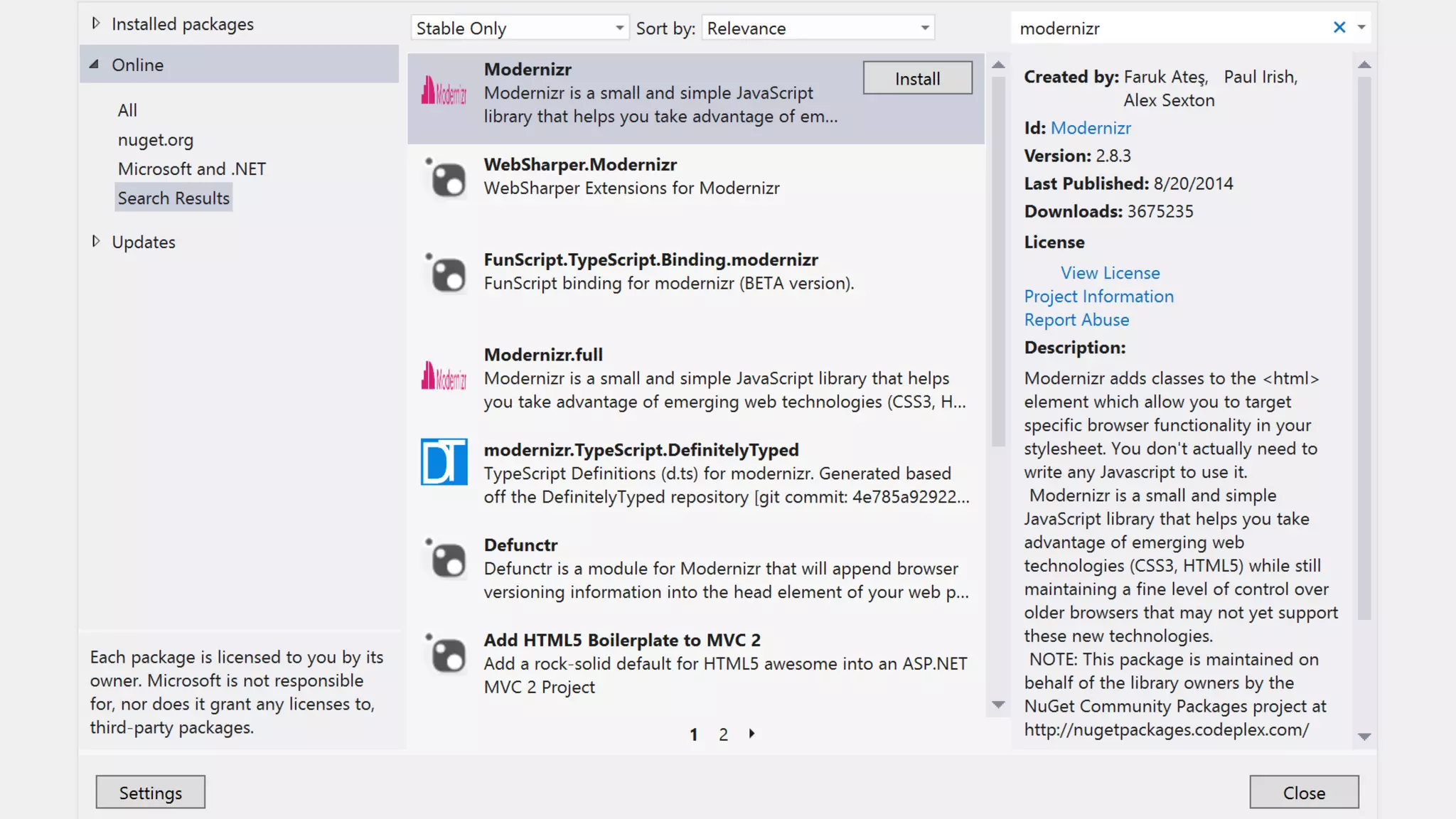Click the Add HTML5 Boilerplate package icon
The image size is (1456, 819).
coord(445,653)
